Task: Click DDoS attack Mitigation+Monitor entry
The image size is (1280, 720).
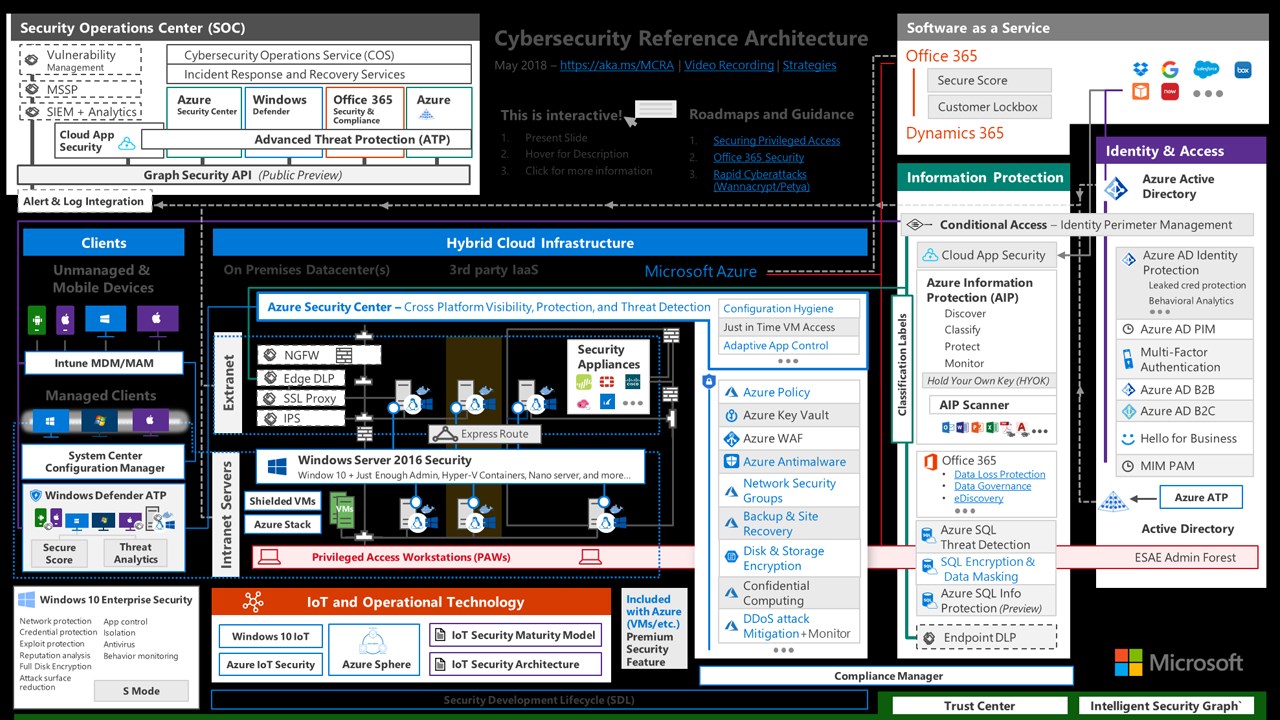Action: (789, 626)
